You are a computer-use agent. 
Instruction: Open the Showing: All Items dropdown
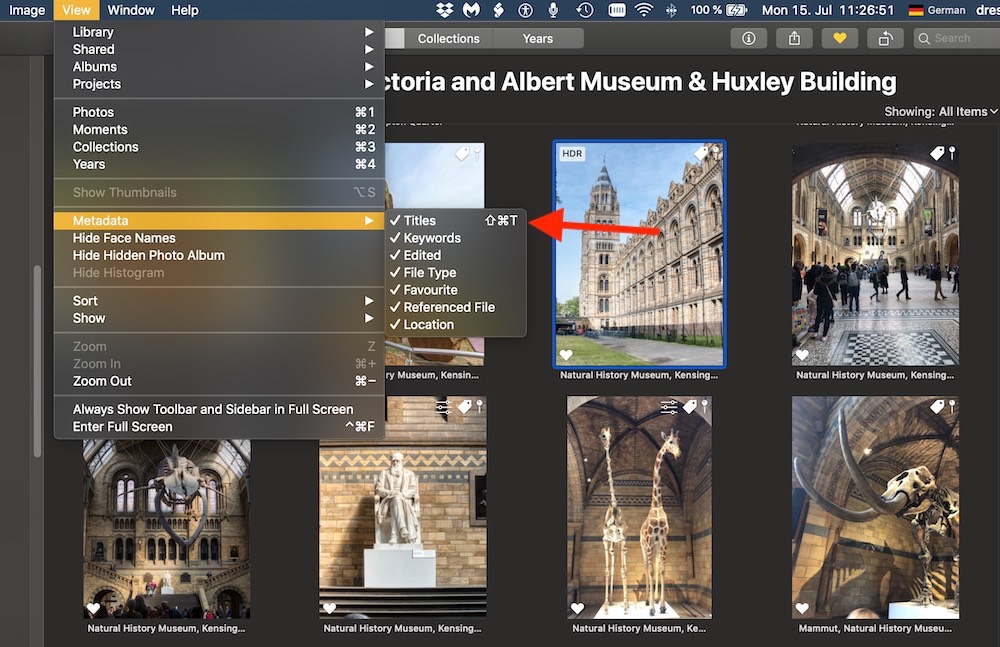(x=940, y=112)
